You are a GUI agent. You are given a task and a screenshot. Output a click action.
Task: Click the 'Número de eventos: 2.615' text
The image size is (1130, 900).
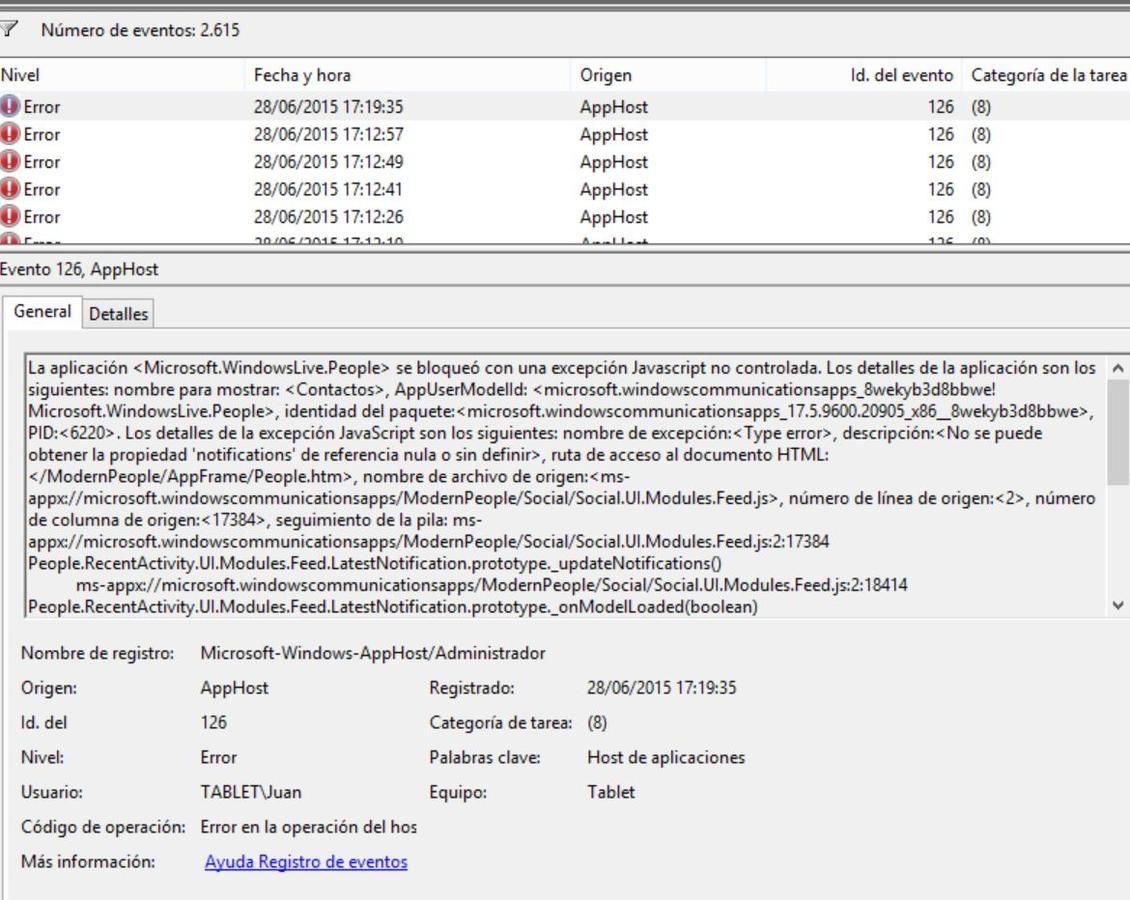(141, 30)
